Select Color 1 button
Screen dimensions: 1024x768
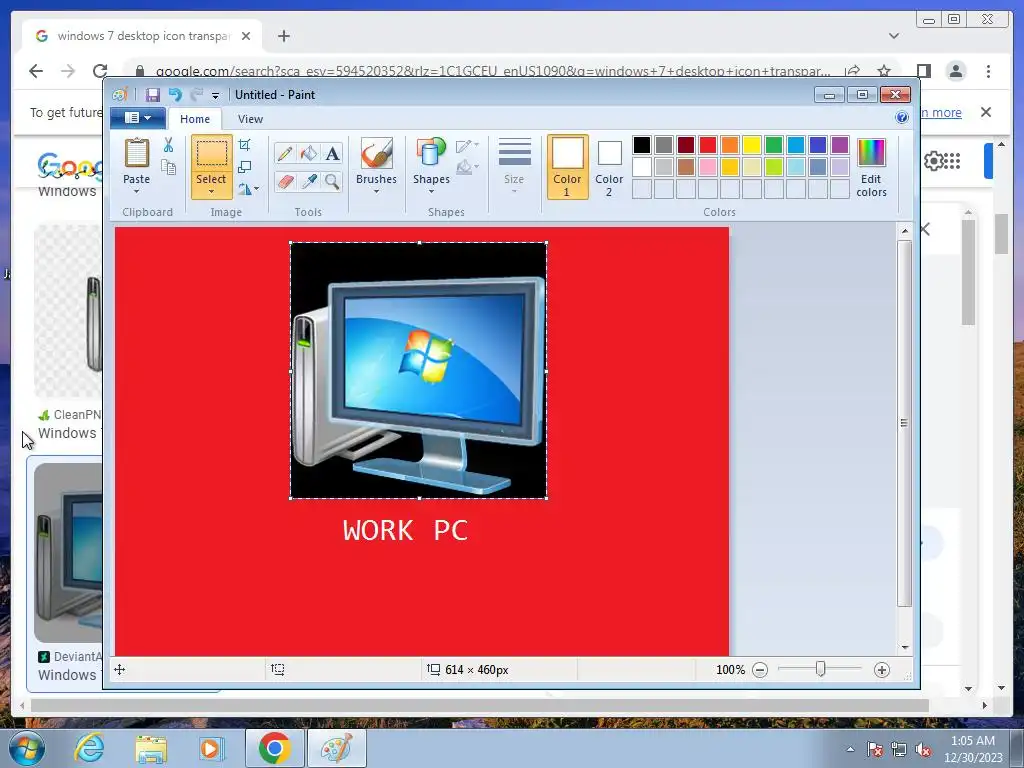tap(568, 167)
